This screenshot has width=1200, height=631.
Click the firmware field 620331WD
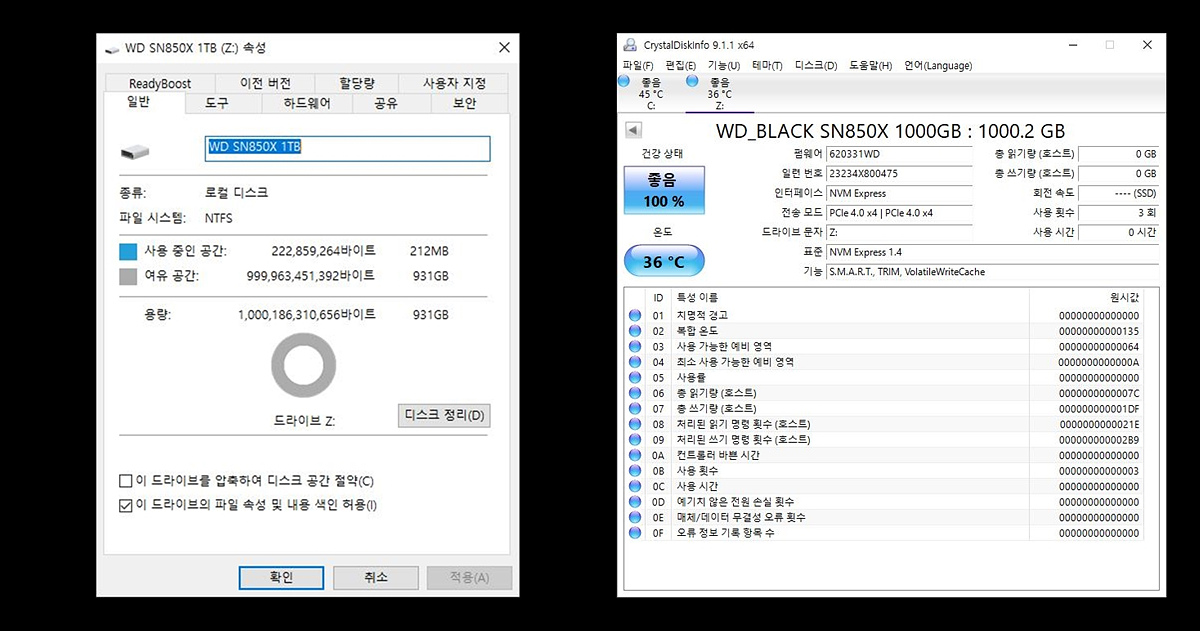899,154
